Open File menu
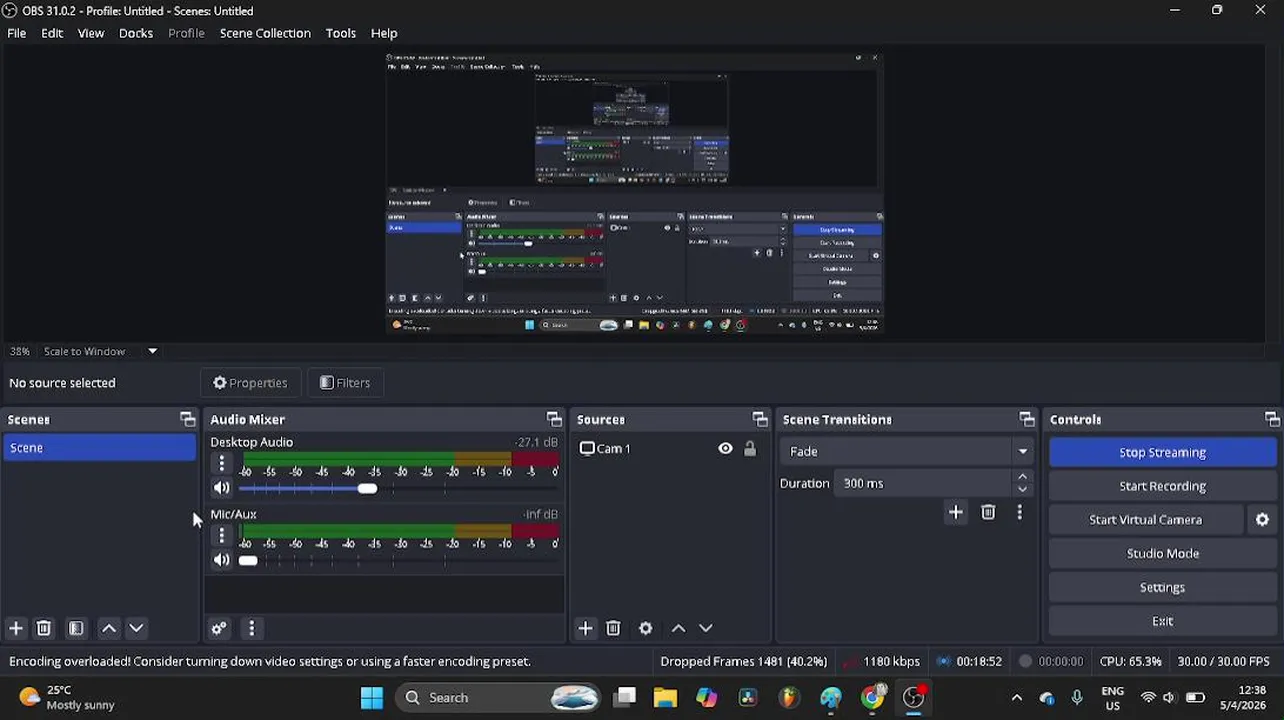The height and width of the screenshot is (720, 1284). pyautogui.click(x=17, y=33)
